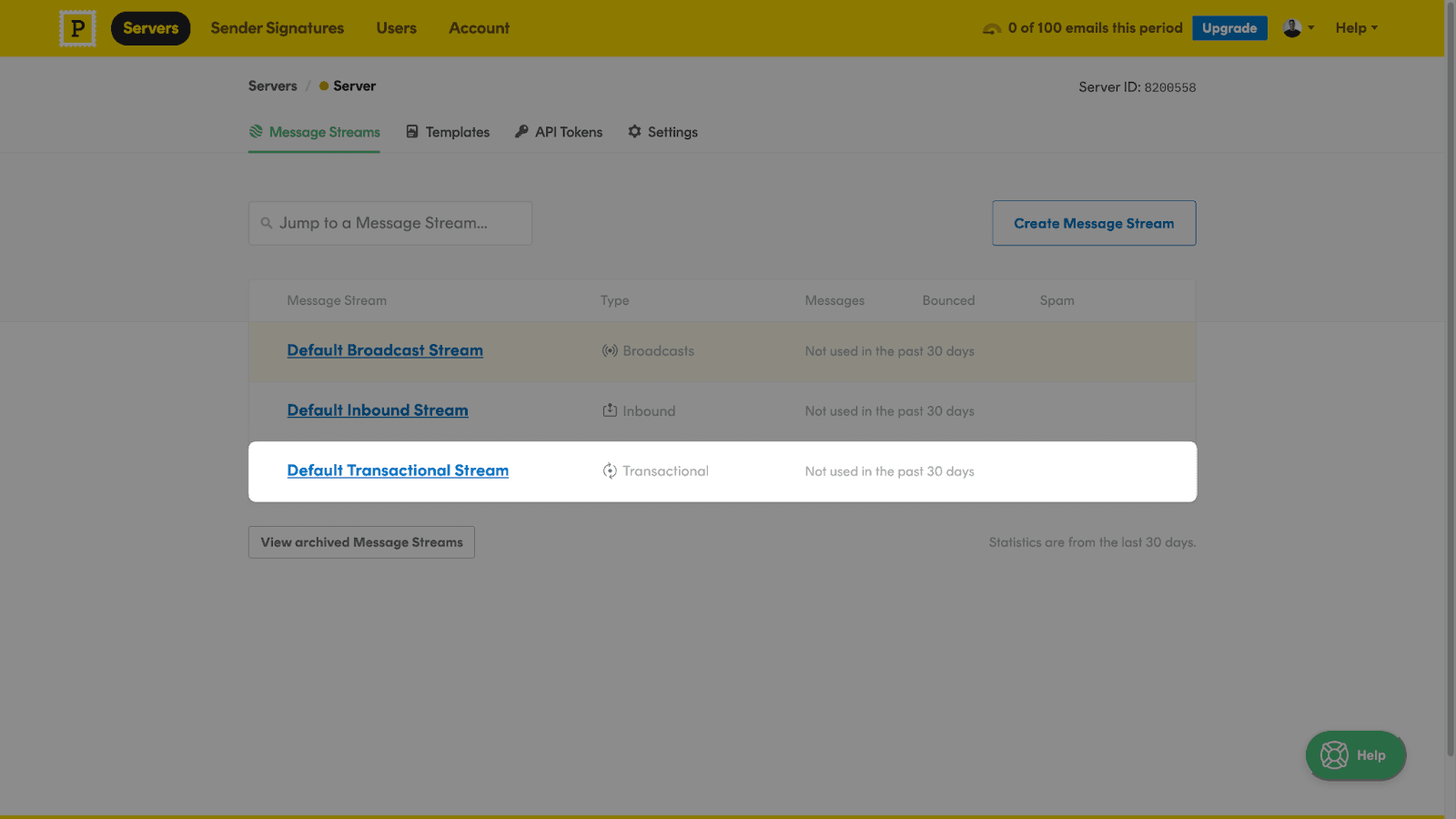Click the Create Message Stream button
This screenshot has width=1456, height=819.
[1094, 222]
